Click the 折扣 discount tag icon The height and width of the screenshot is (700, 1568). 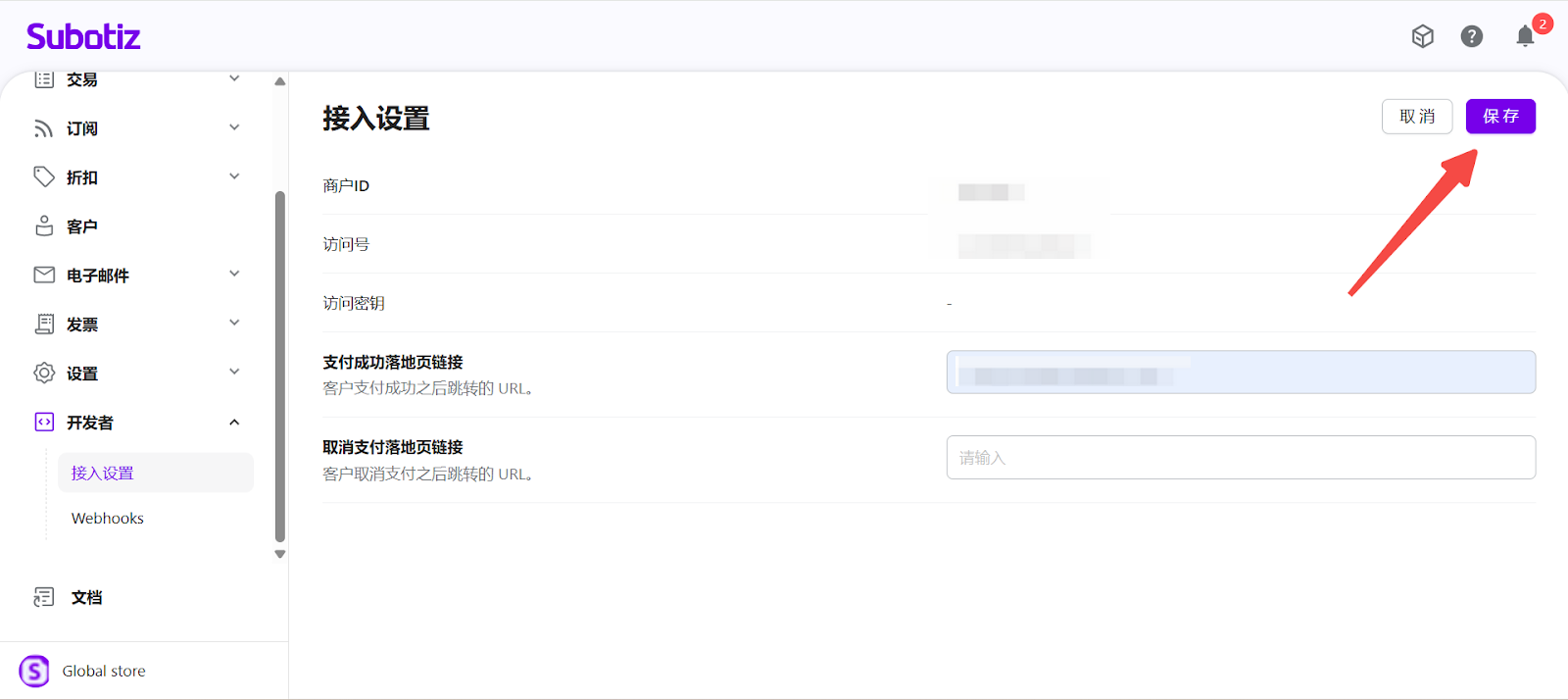coord(44,176)
